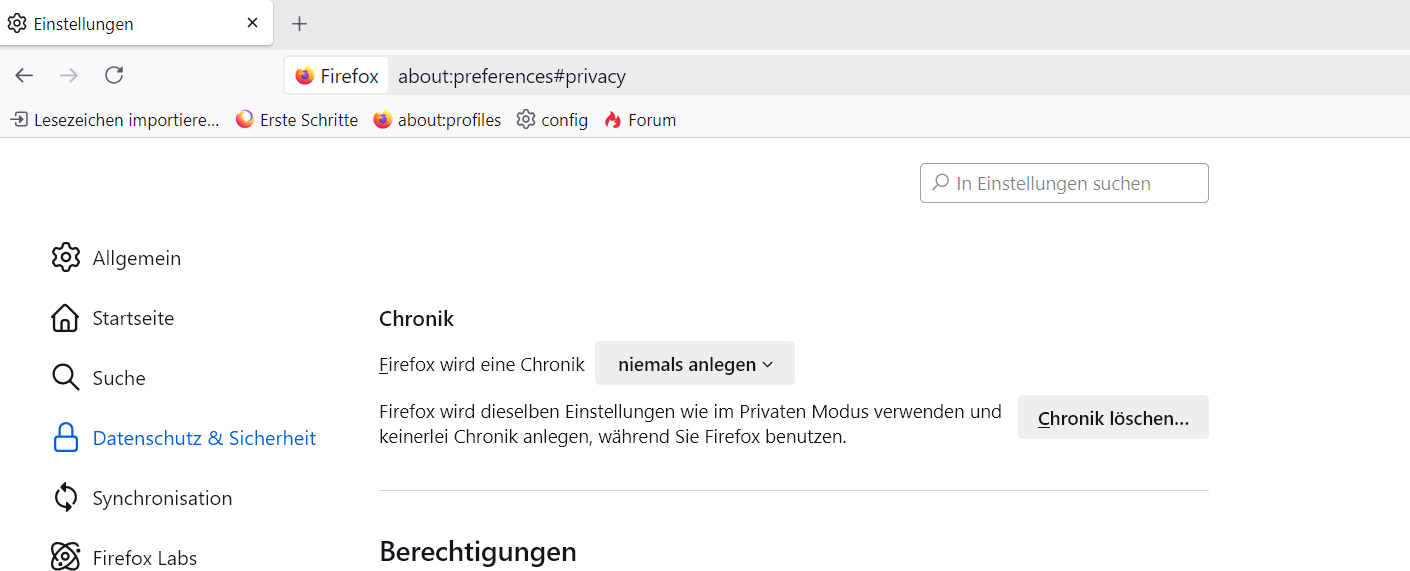
Task: Open a new tab with plus icon
Action: coord(299,24)
